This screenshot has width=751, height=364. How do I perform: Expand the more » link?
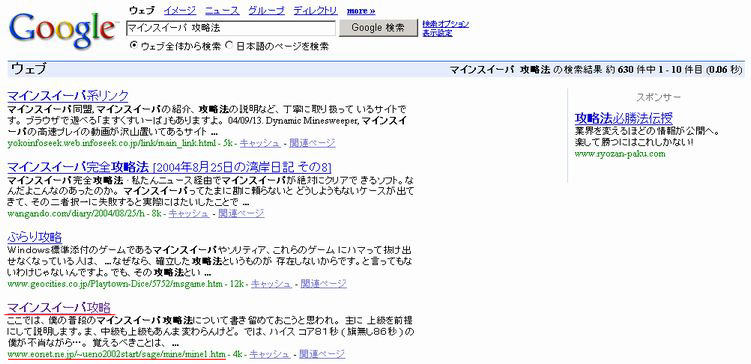[361, 11]
